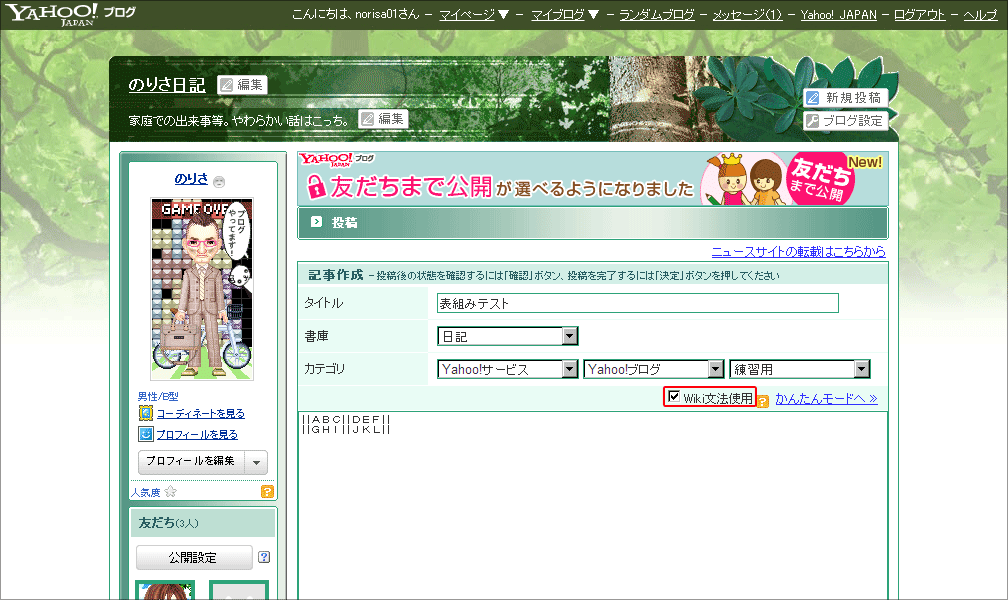This screenshot has height=600, width=1008.
Task: Click the orange help icon beside 人気度
Action: (x=267, y=492)
